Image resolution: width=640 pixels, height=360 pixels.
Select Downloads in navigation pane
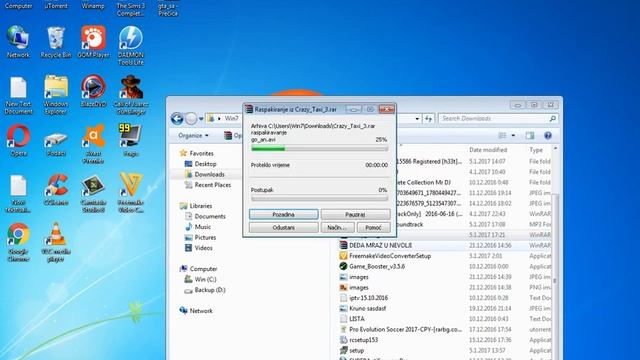coord(209,174)
